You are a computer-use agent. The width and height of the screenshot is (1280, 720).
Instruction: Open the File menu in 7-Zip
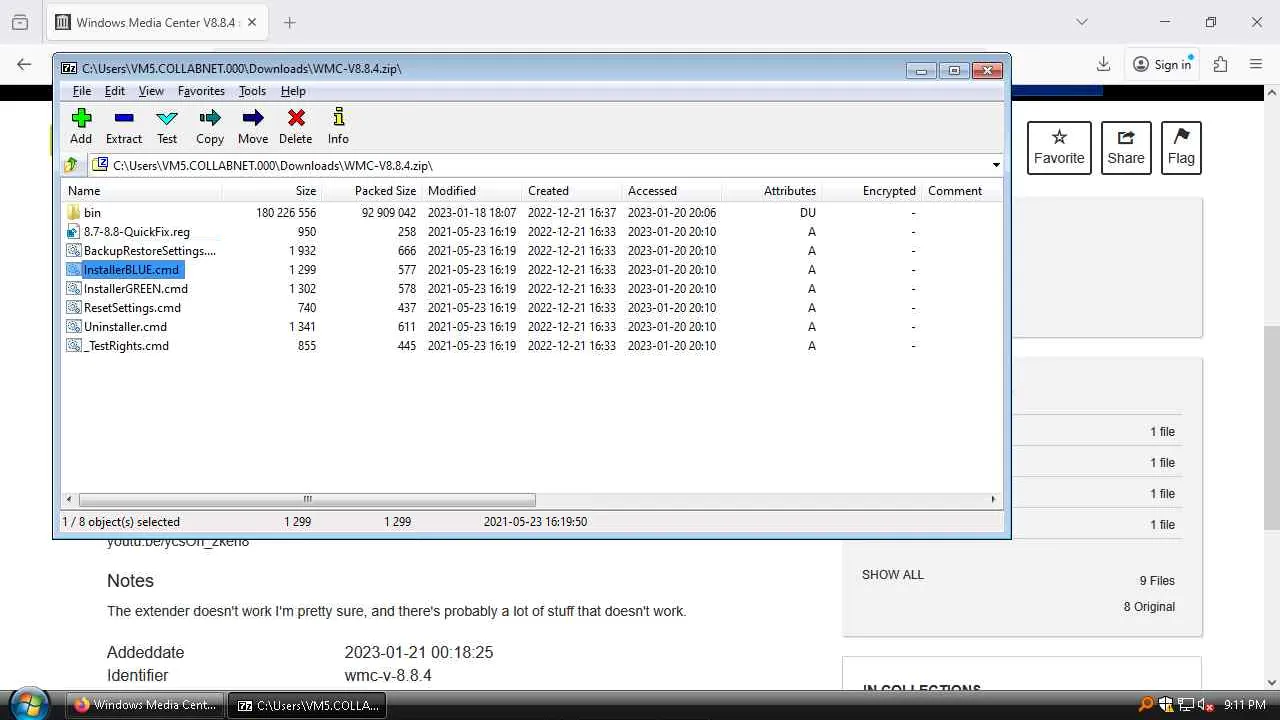point(82,91)
